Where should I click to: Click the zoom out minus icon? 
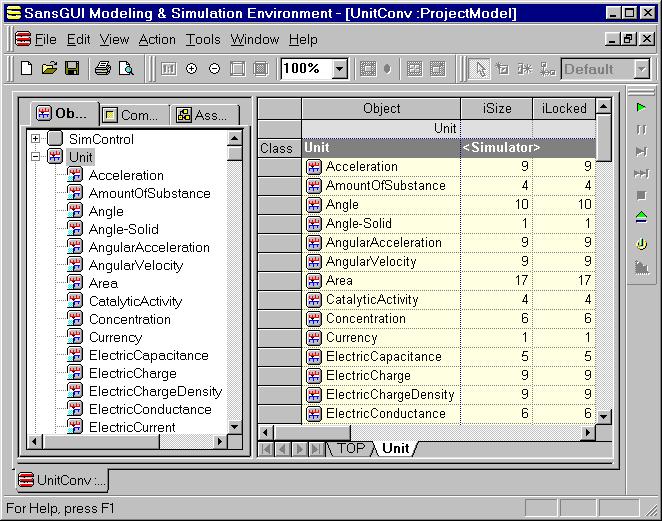coord(214,69)
